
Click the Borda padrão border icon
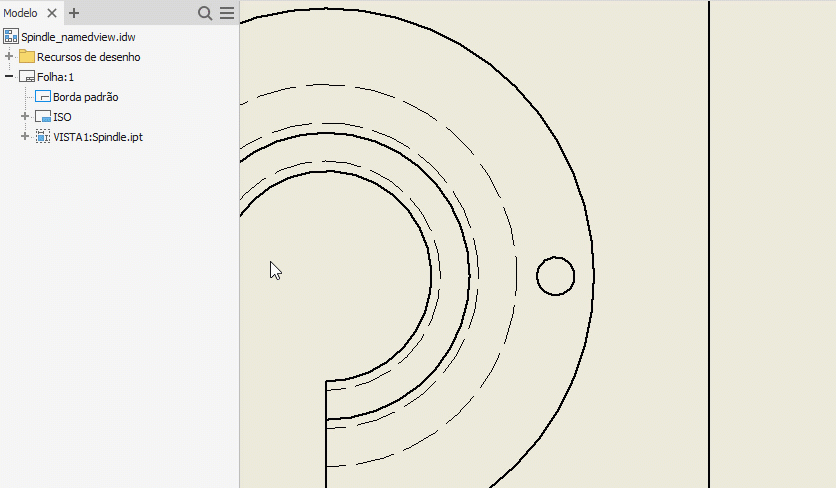pyautogui.click(x=43, y=97)
